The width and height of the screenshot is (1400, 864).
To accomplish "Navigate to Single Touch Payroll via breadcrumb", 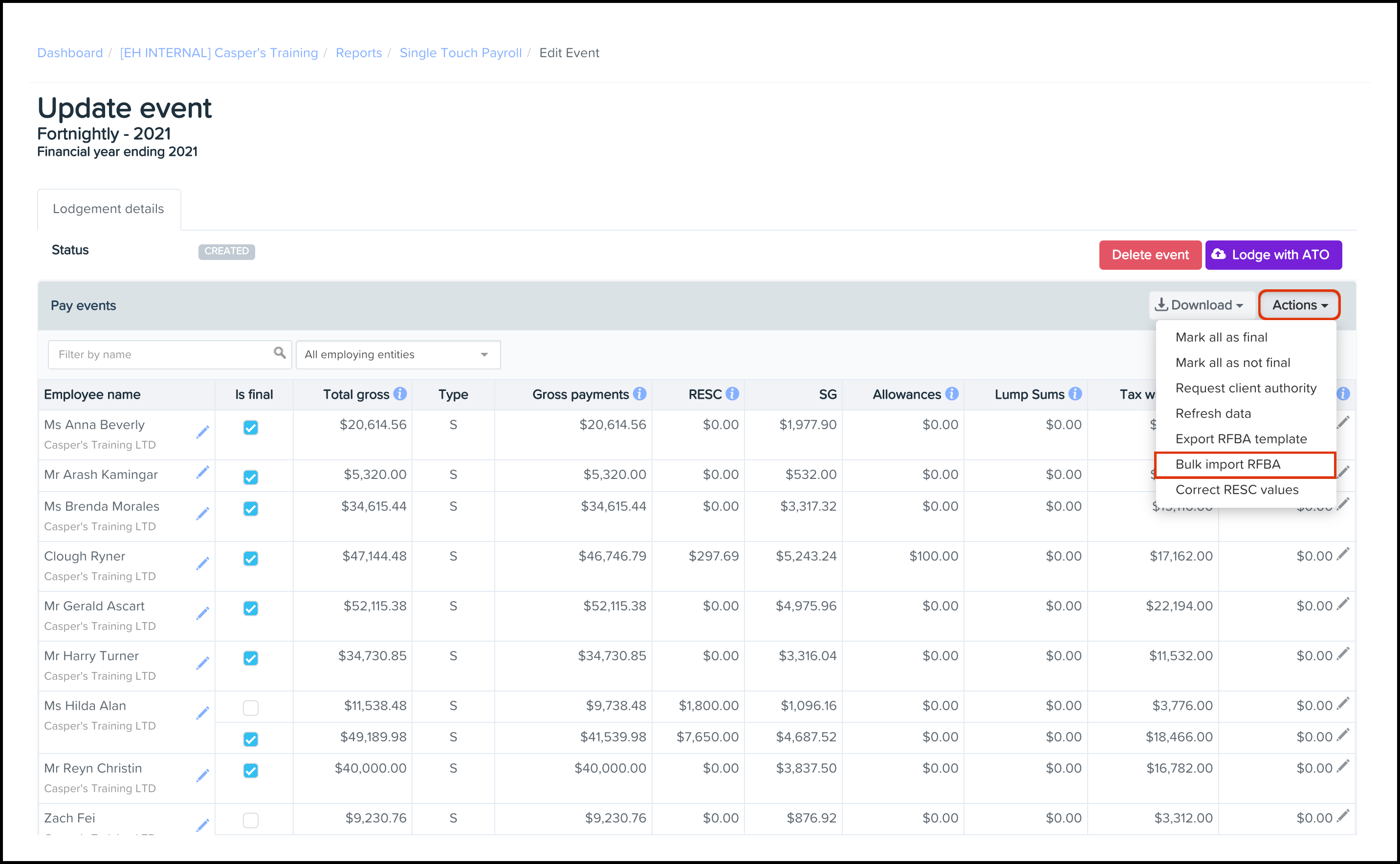I will pyautogui.click(x=460, y=53).
